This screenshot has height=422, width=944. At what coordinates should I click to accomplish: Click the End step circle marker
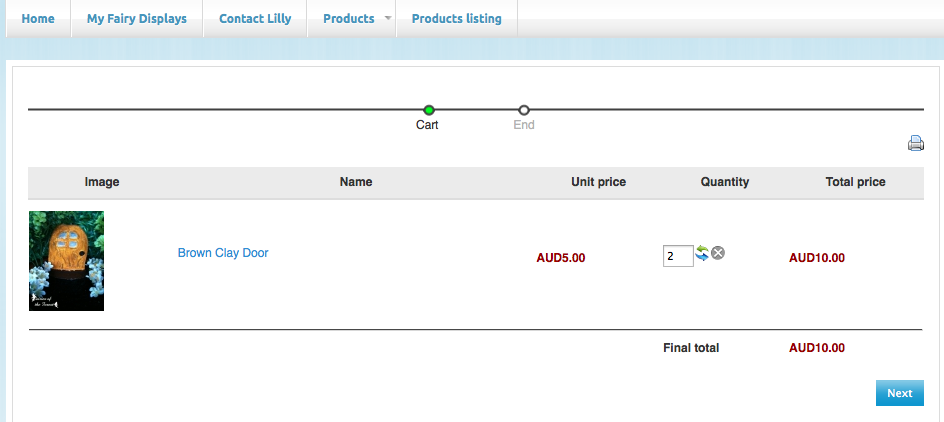click(x=524, y=110)
